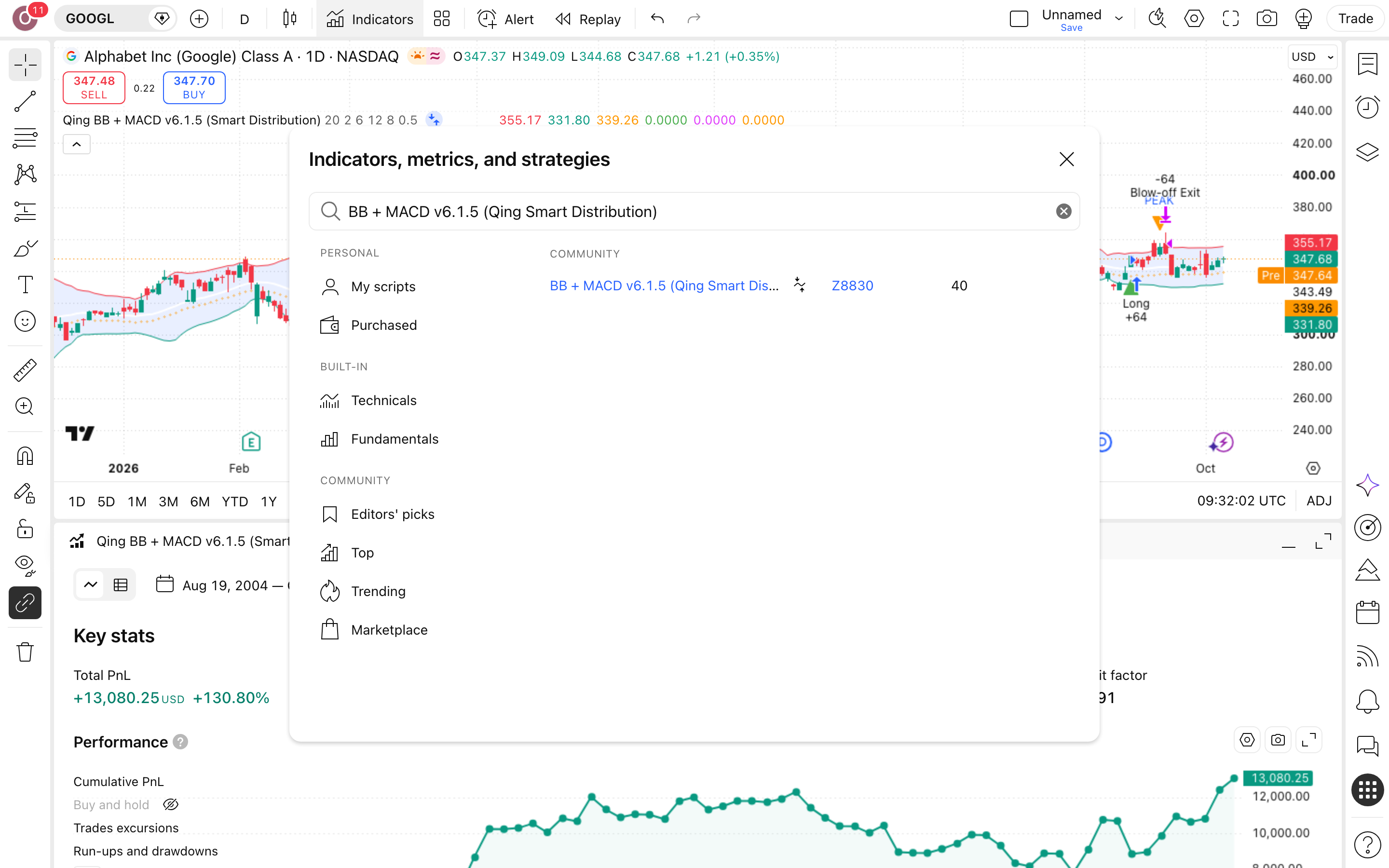Image resolution: width=1389 pixels, height=868 pixels.
Task: Toggle hide all drawings eye icon
Action: (x=25, y=566)
